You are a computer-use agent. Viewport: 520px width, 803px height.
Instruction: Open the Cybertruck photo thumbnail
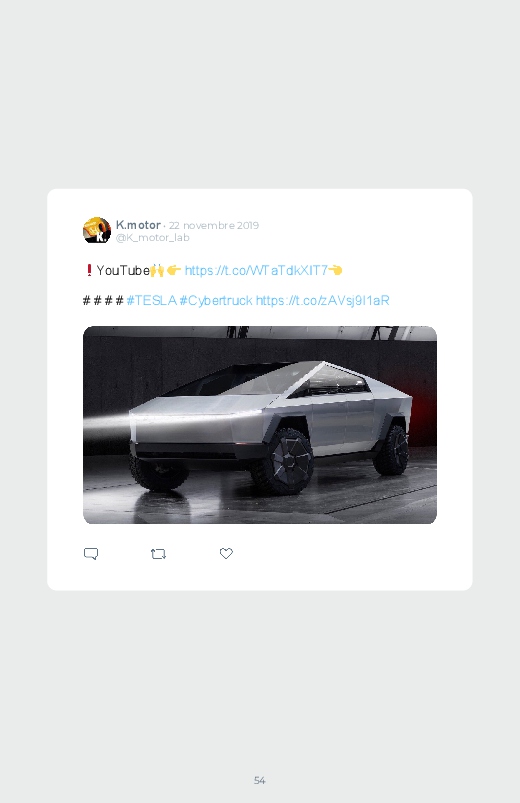260,425
